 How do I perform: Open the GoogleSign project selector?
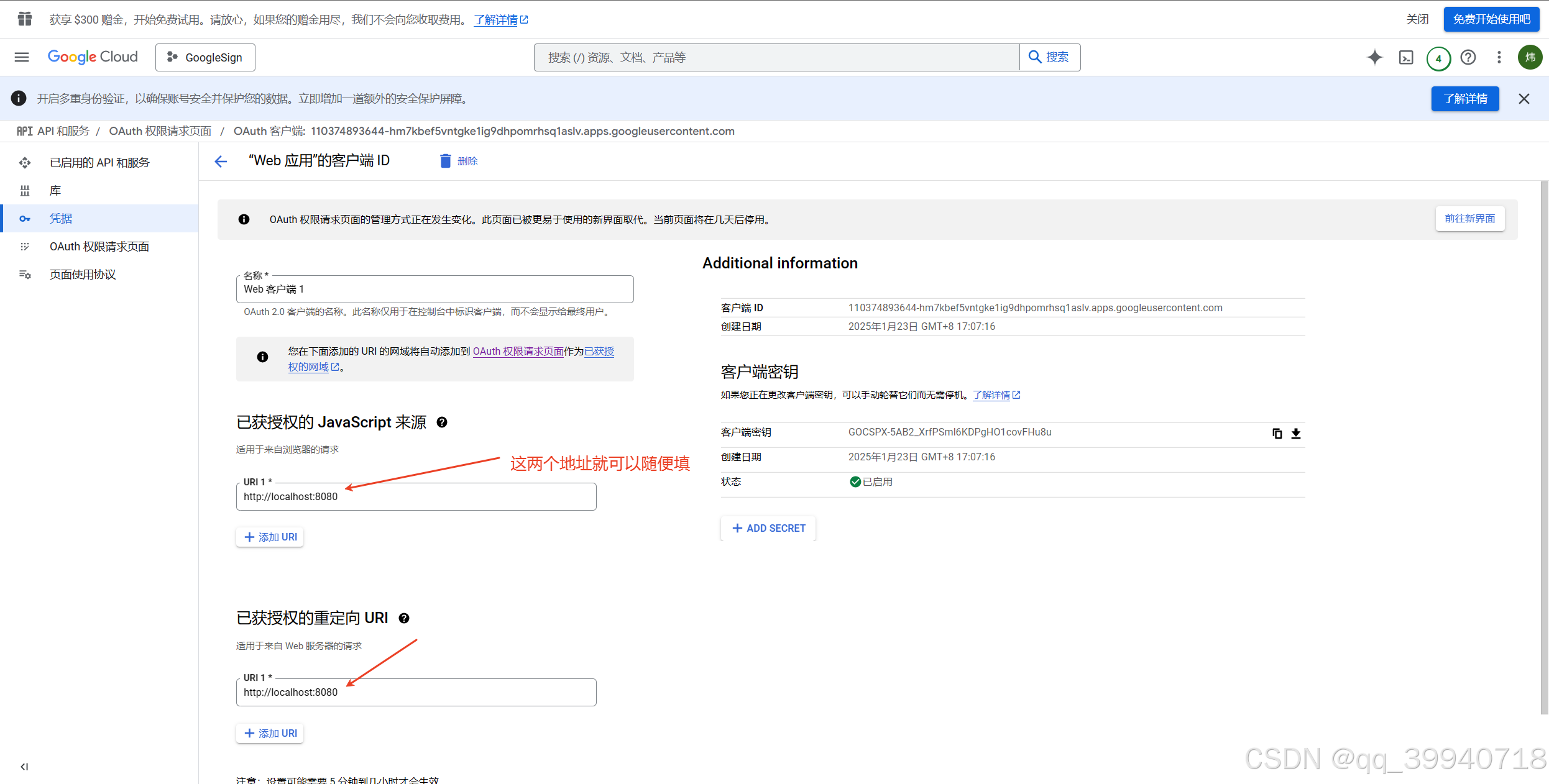tap(205, 57)
